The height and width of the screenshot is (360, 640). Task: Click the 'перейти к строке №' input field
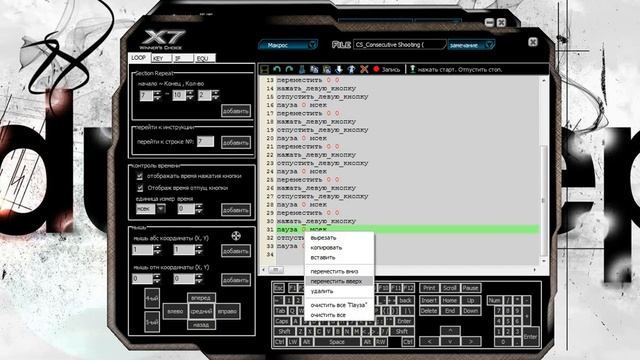click(205, 142)
